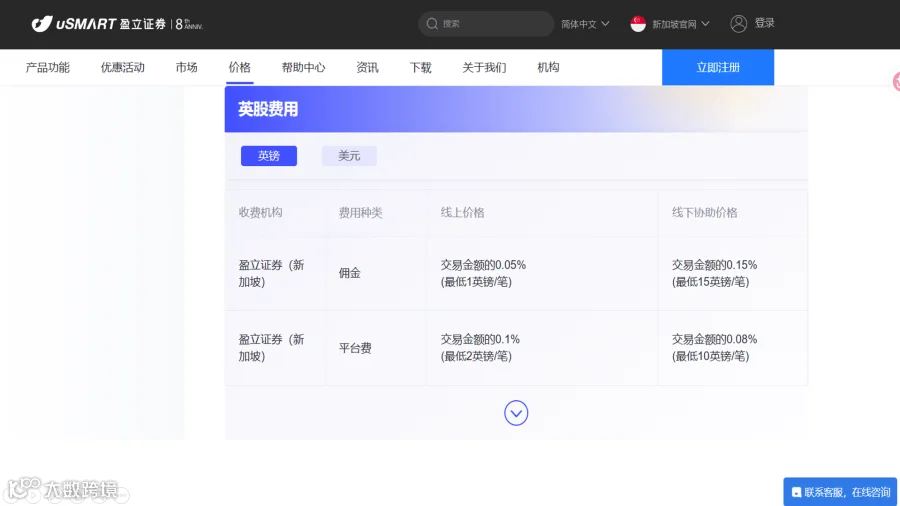This screenshot has height=506, width=900.
Task: Open the 优惠活动 menu
Action: (x=123, y=67)
